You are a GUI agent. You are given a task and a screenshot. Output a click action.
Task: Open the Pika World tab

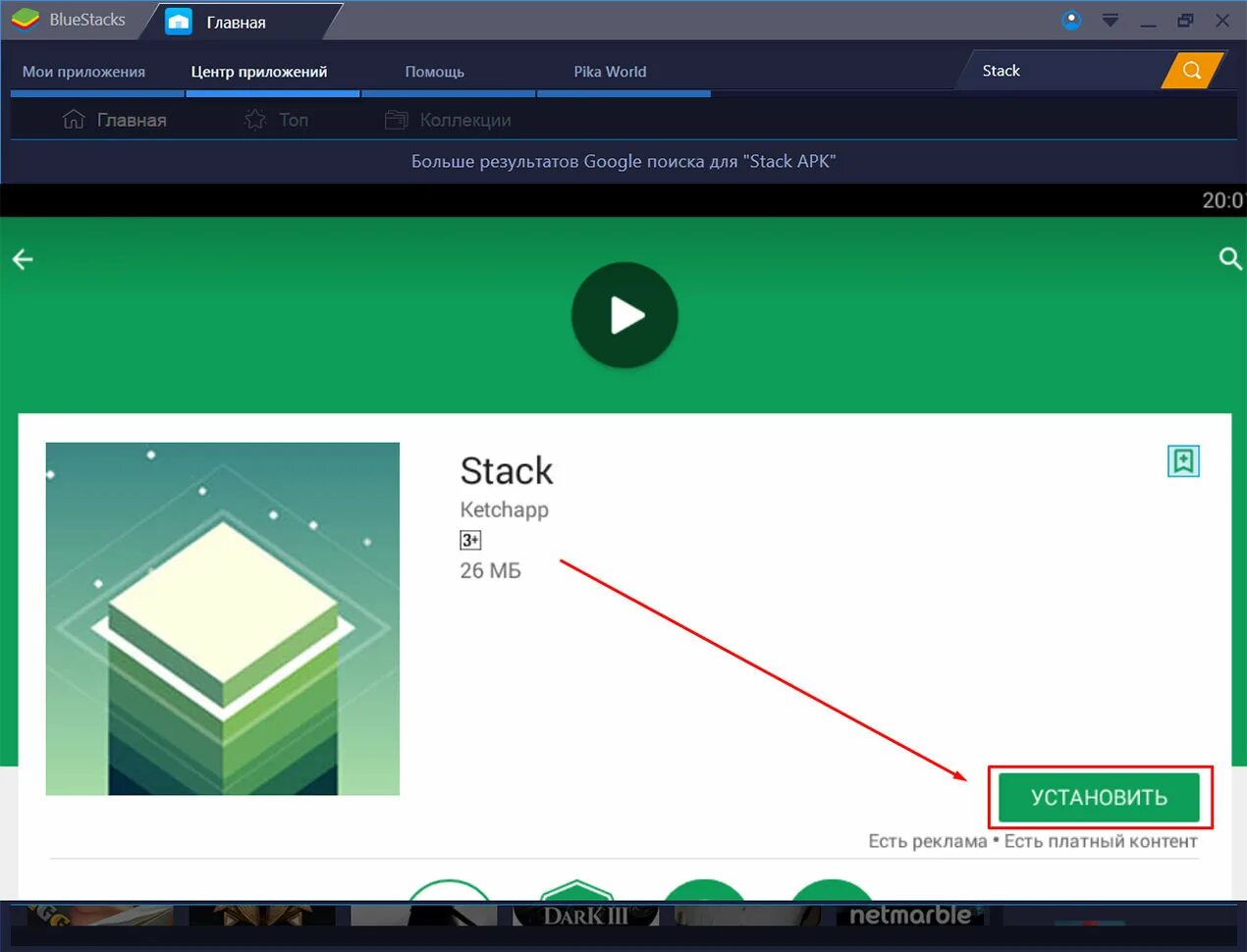[x=610, y=72]
